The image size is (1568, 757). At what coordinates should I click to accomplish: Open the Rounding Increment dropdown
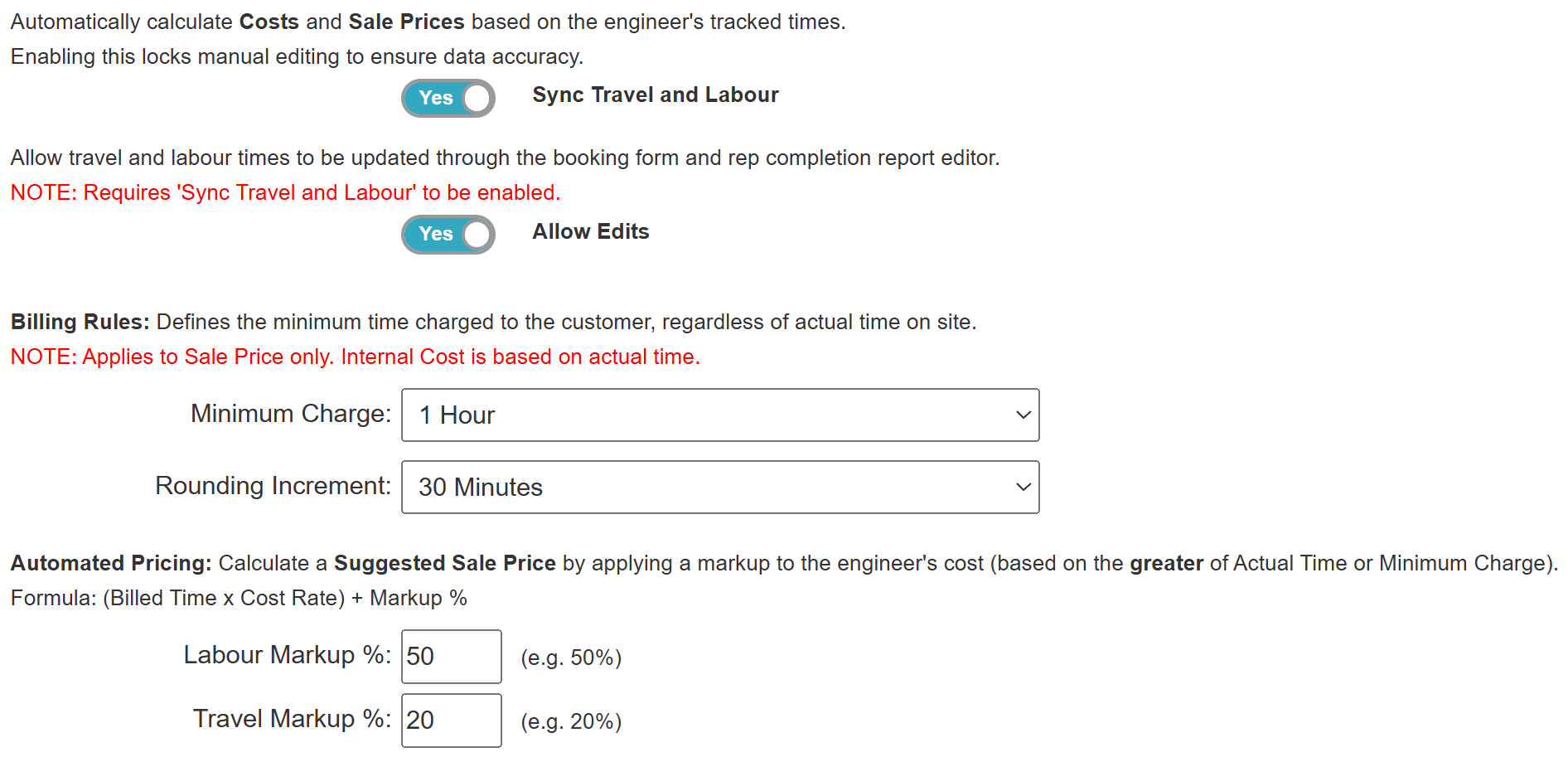719,487
